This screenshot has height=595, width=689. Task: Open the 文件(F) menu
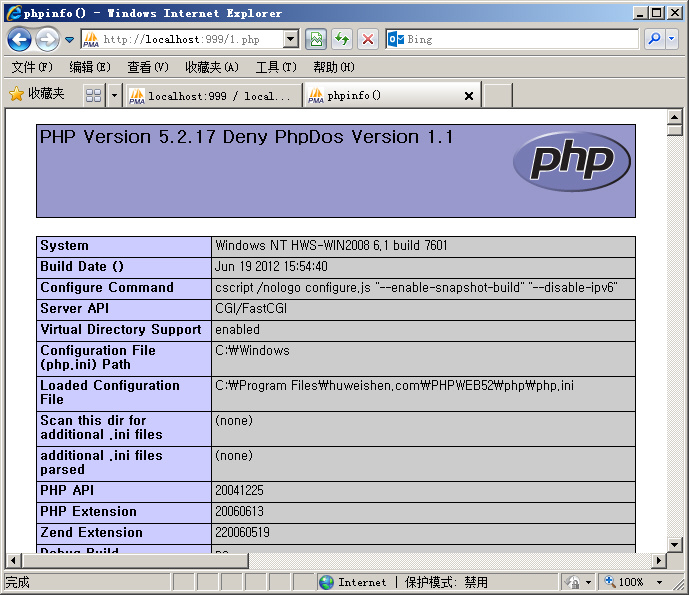pyautogui.click(x=32, y=67)
